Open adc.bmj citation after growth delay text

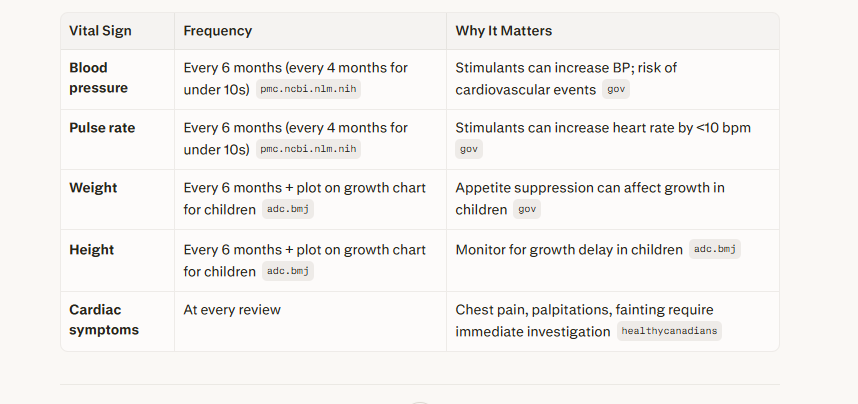pyautogui.click(x=715, y=249)
